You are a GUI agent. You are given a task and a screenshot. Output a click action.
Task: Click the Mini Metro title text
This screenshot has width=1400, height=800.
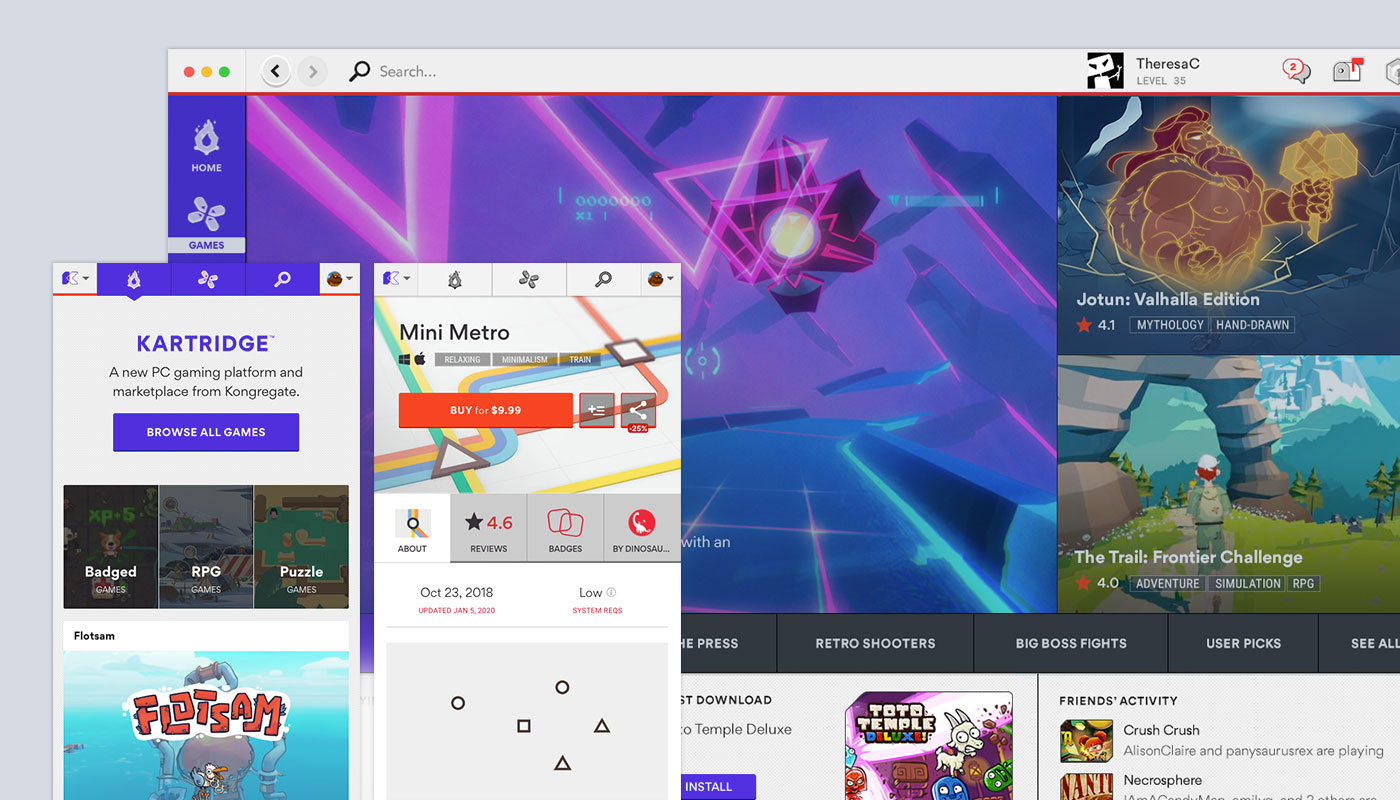tap(454, 332)
